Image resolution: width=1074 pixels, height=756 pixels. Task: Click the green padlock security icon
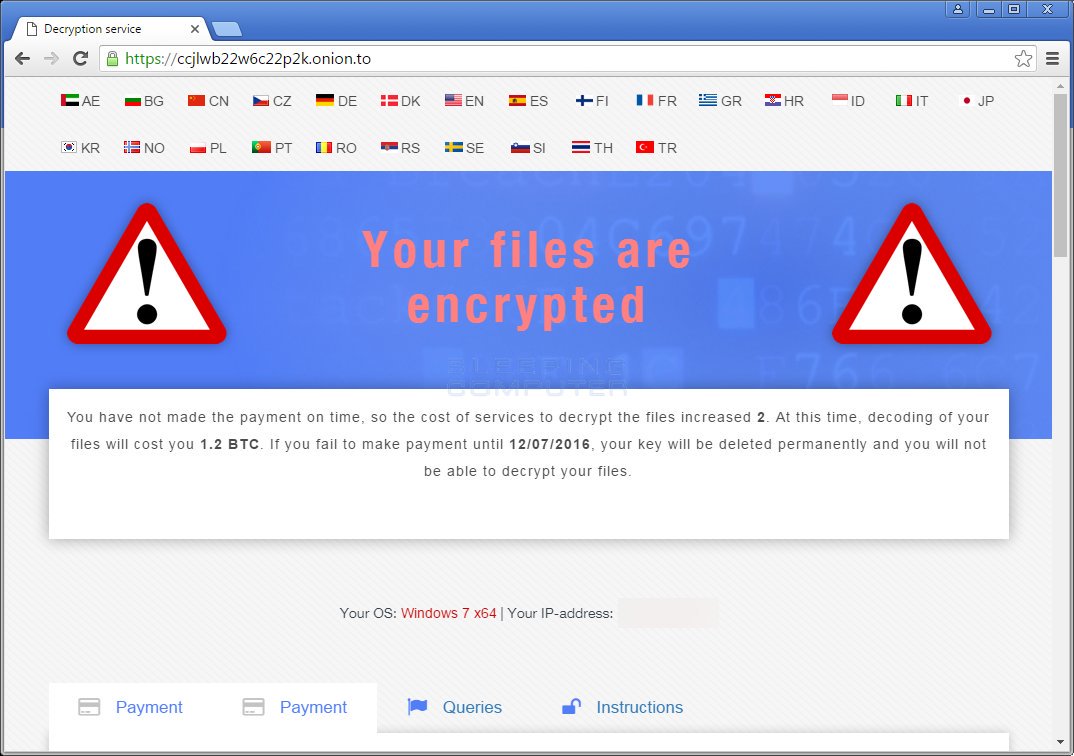(113, 59)
